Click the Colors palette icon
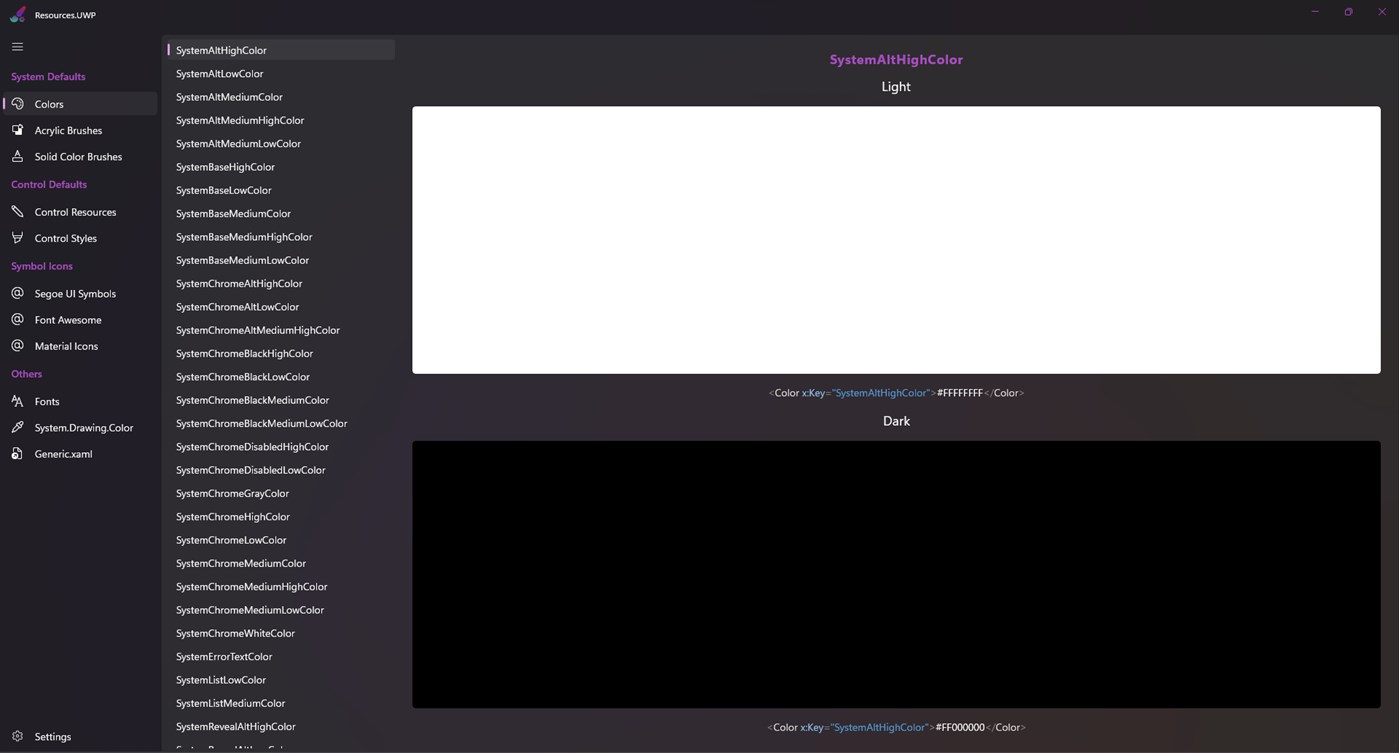 [17, 104]
